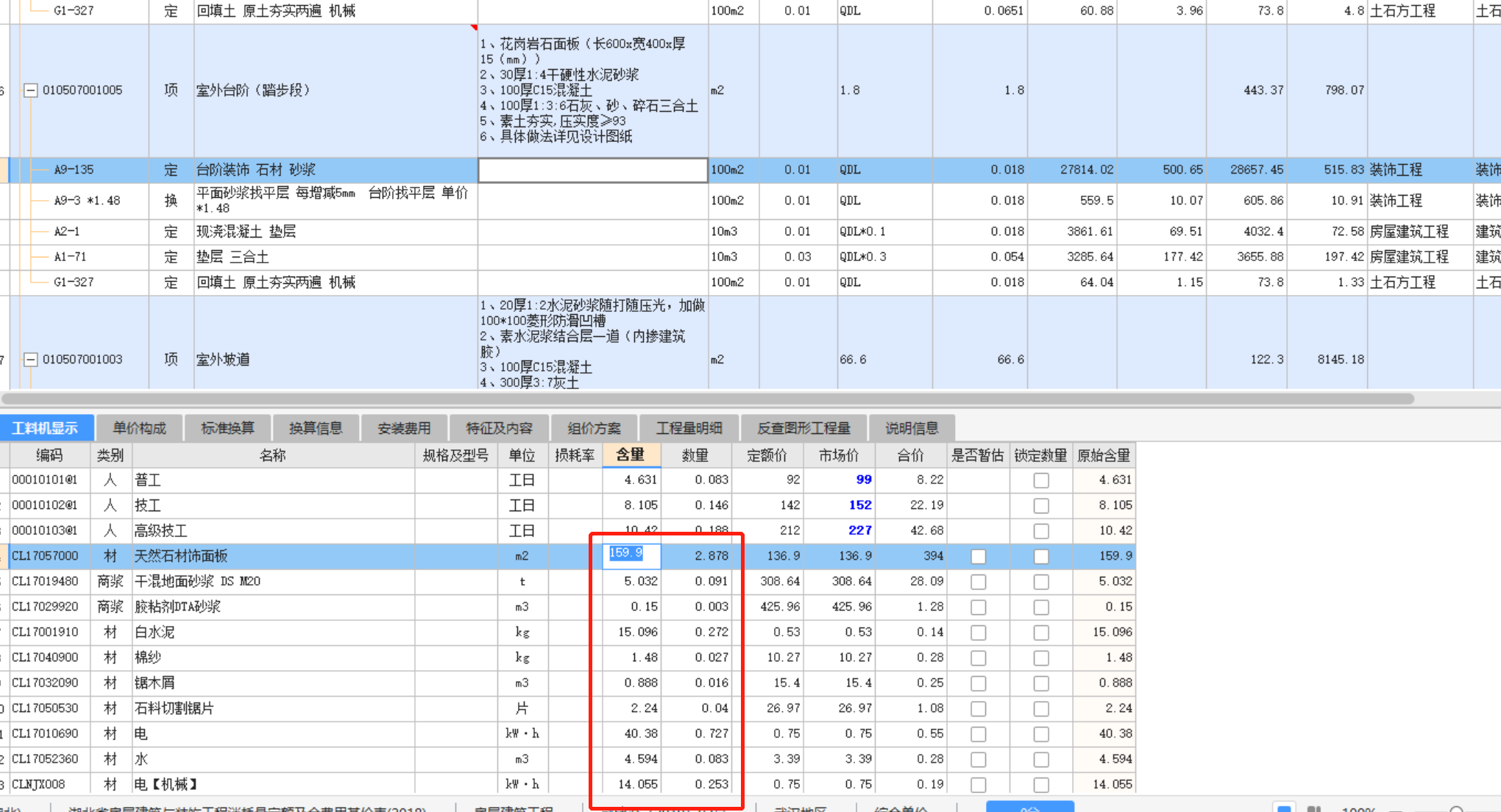Toggle 锁定数量 for 白水泥
This screenshot has height=812, width=1501.
click(x=1041, y=633)
